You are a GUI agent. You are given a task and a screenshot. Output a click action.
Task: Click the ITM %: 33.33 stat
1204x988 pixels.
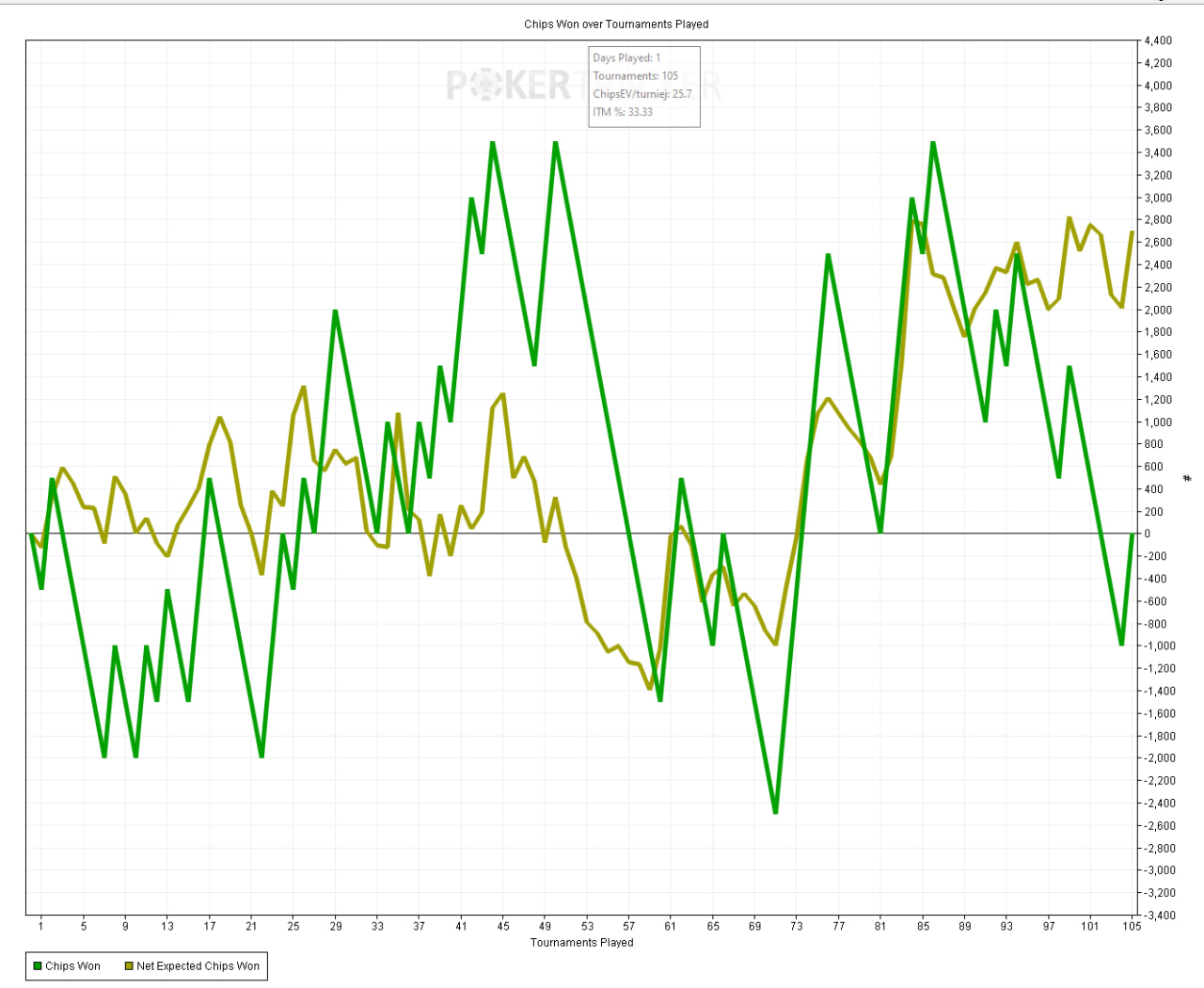(x=622, y=112)
